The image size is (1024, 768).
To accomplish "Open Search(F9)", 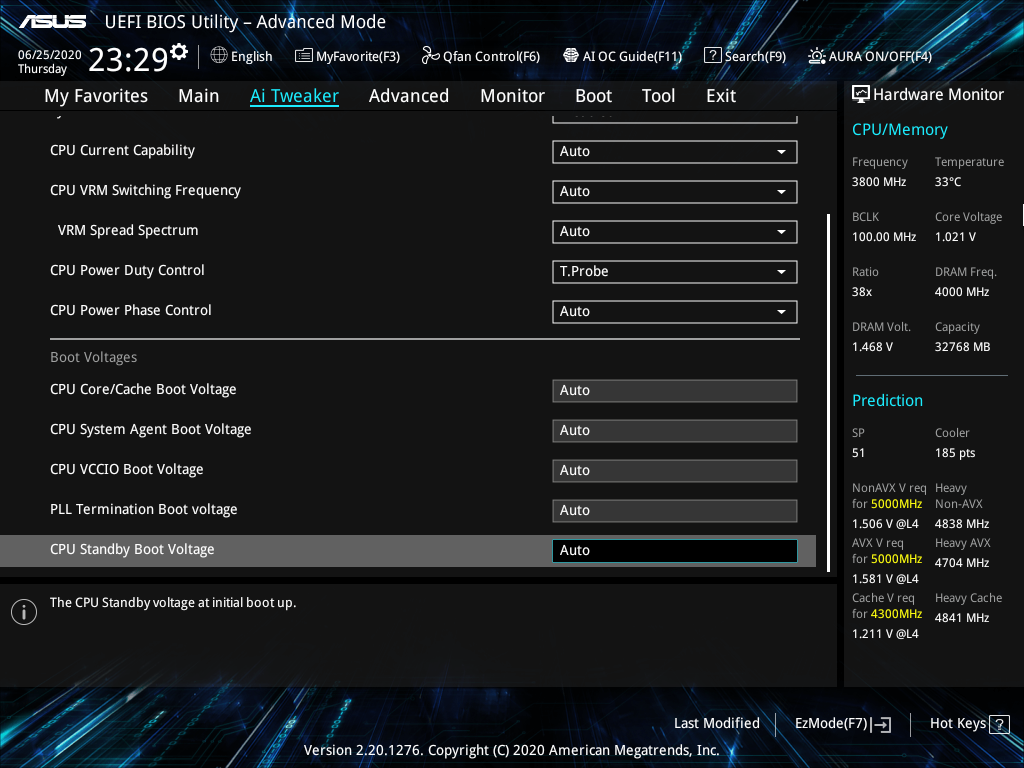I will 744,56.
